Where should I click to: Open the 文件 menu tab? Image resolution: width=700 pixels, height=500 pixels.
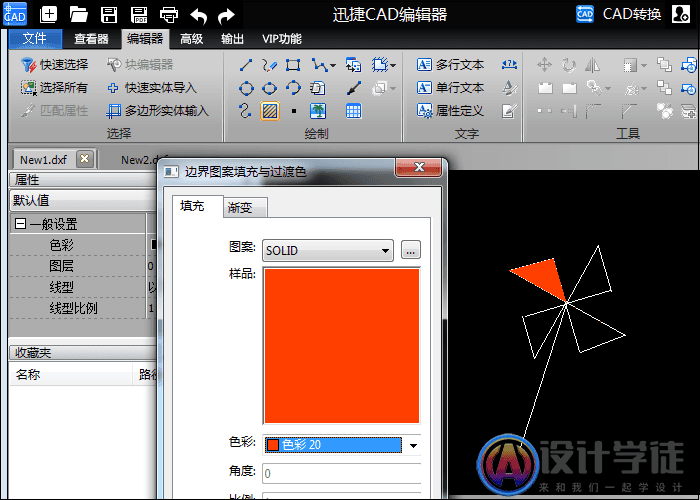[x=35, y=39]
